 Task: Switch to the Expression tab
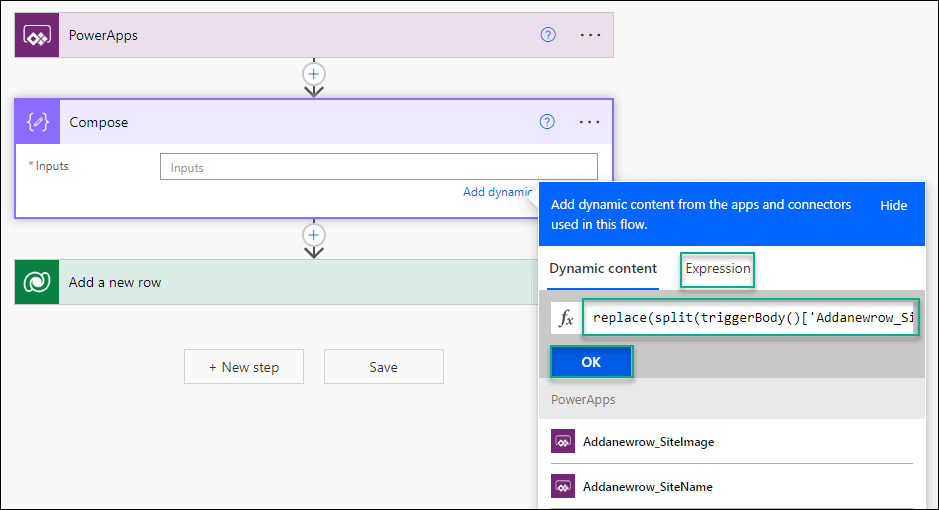coord(717,269)
